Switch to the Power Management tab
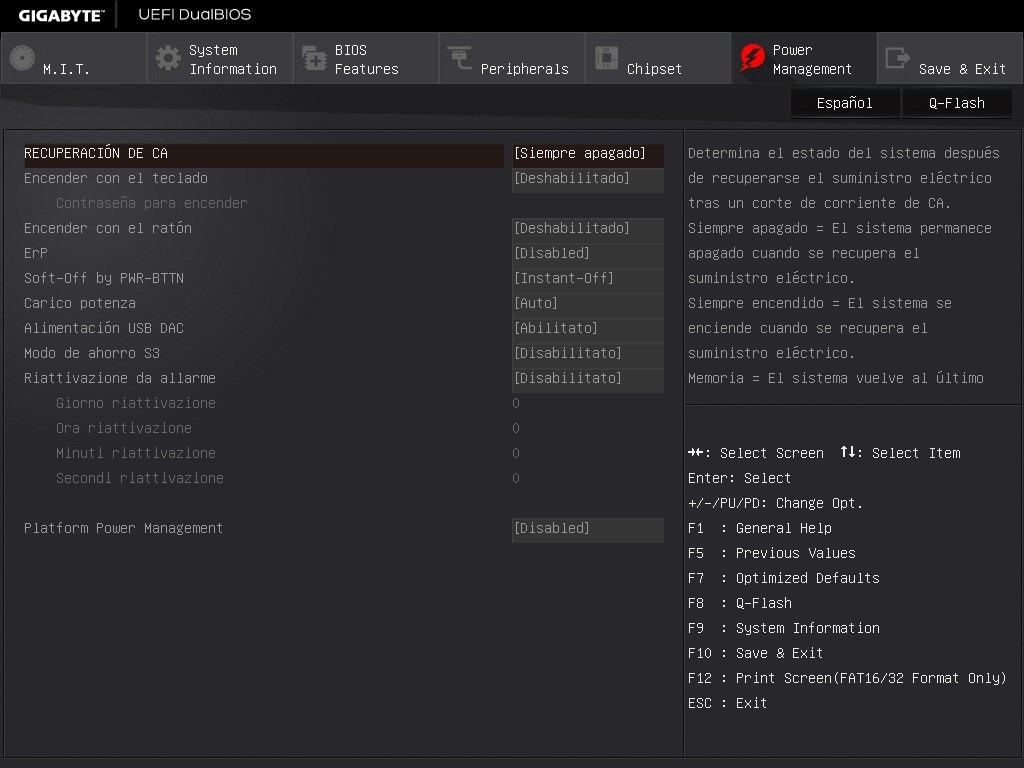 tap(803, 58)
